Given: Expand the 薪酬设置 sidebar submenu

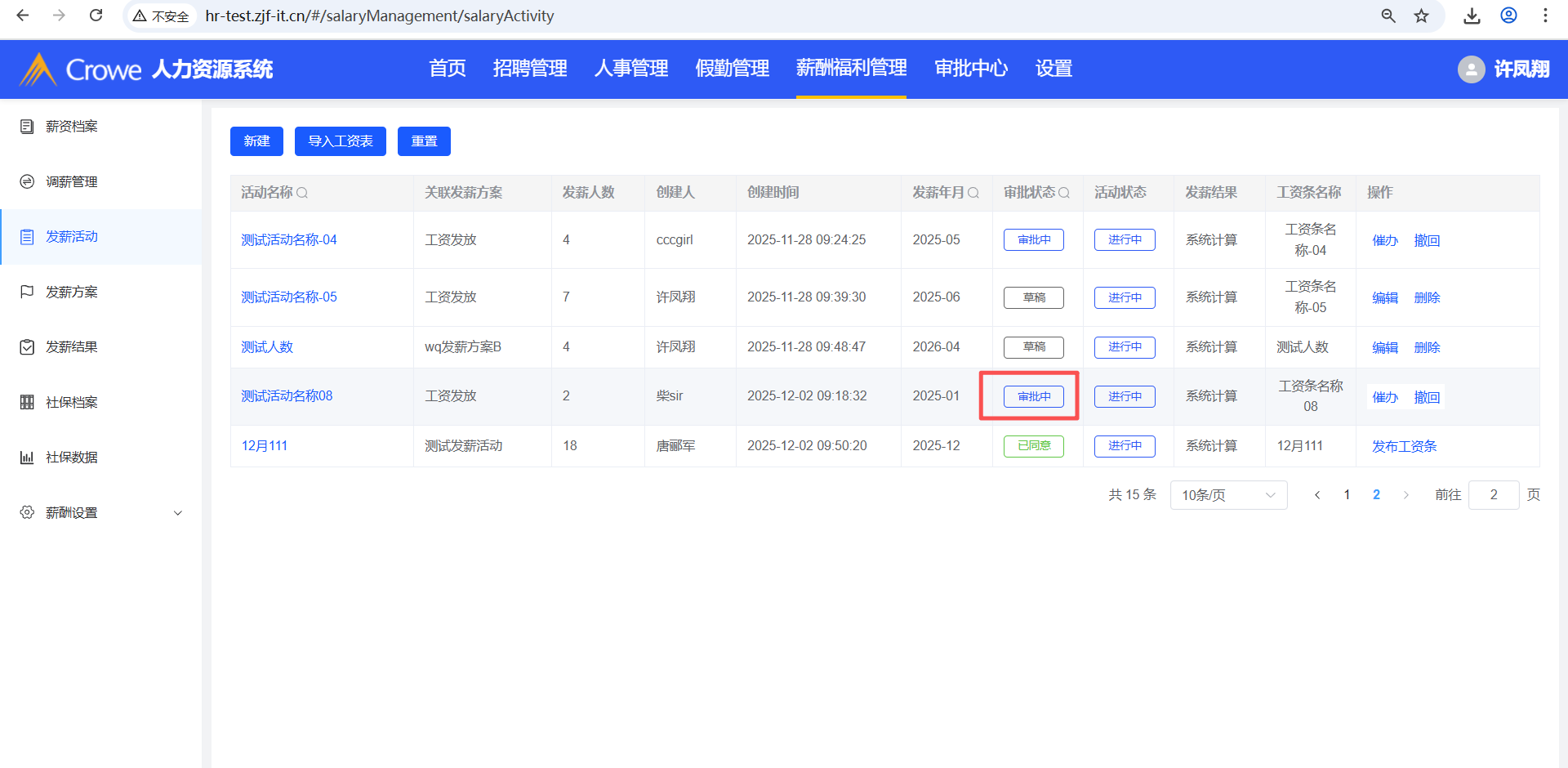Looking at the screenshot, I should click(177, 513).
